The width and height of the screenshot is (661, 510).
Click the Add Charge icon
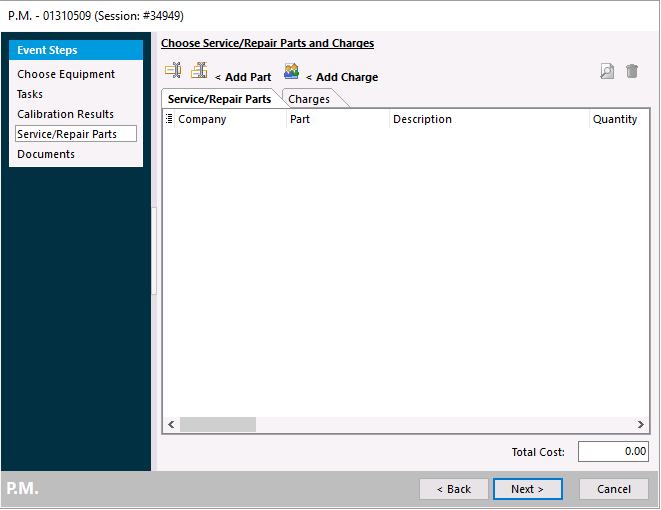click(x=291, y=71)
